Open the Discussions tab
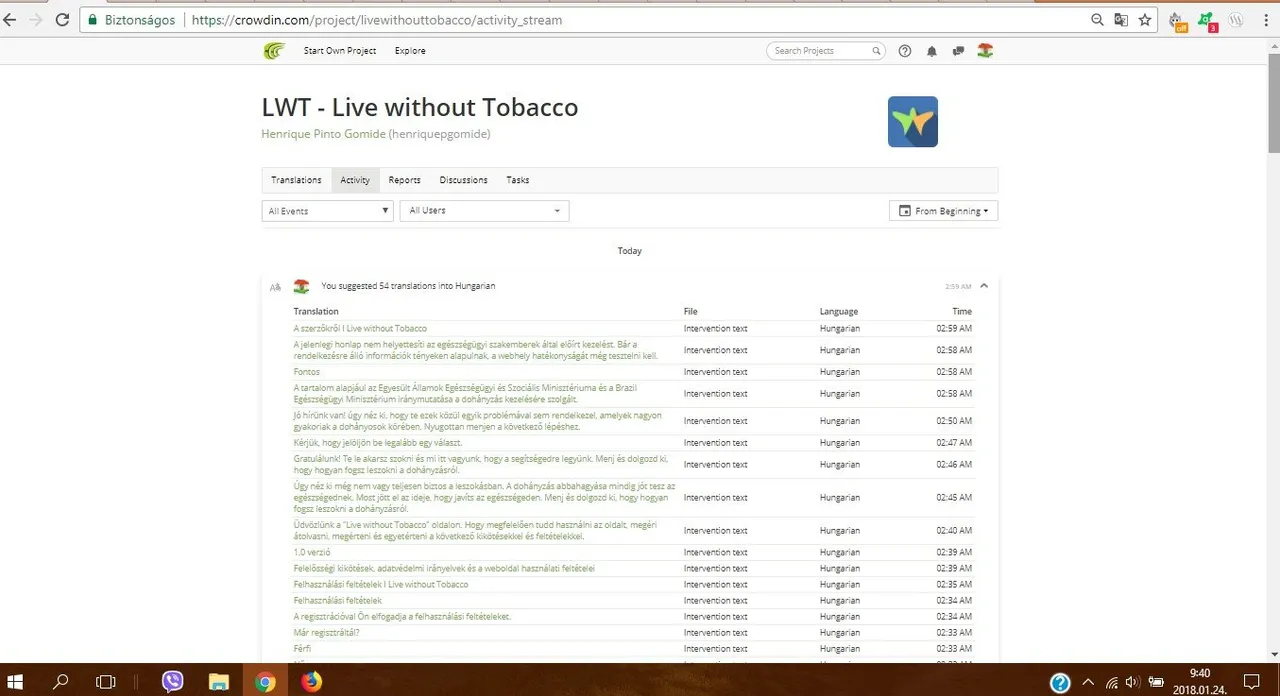 coord(463,180)
